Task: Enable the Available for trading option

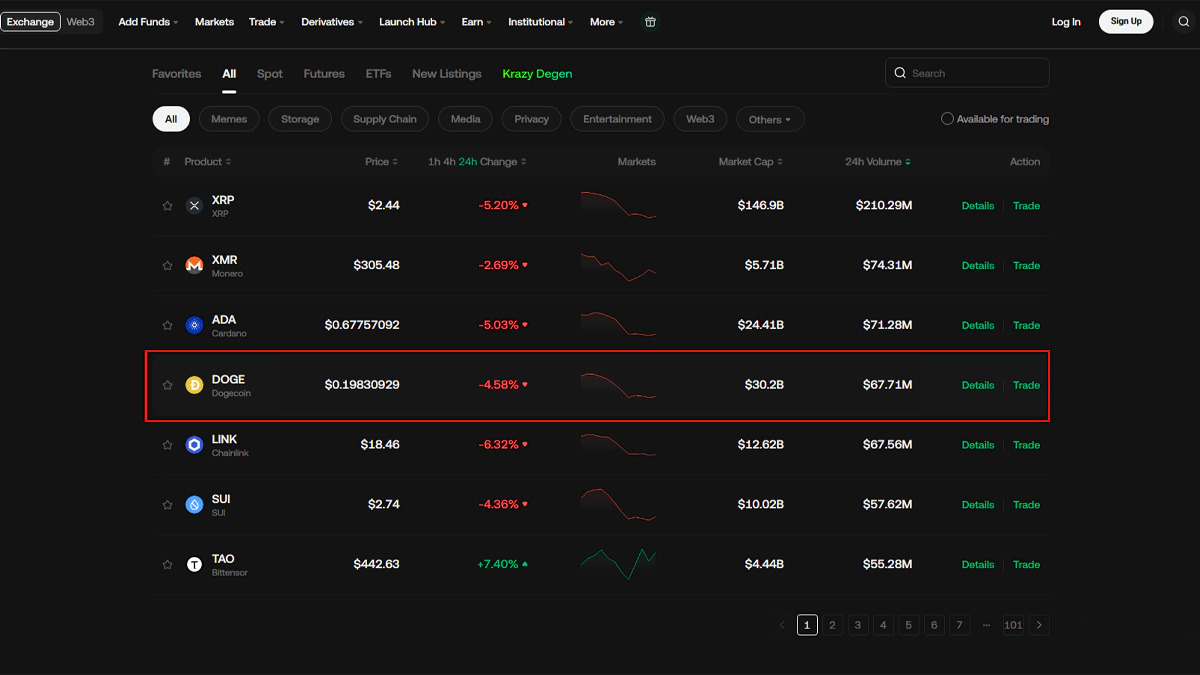Action: click(947, 119)
